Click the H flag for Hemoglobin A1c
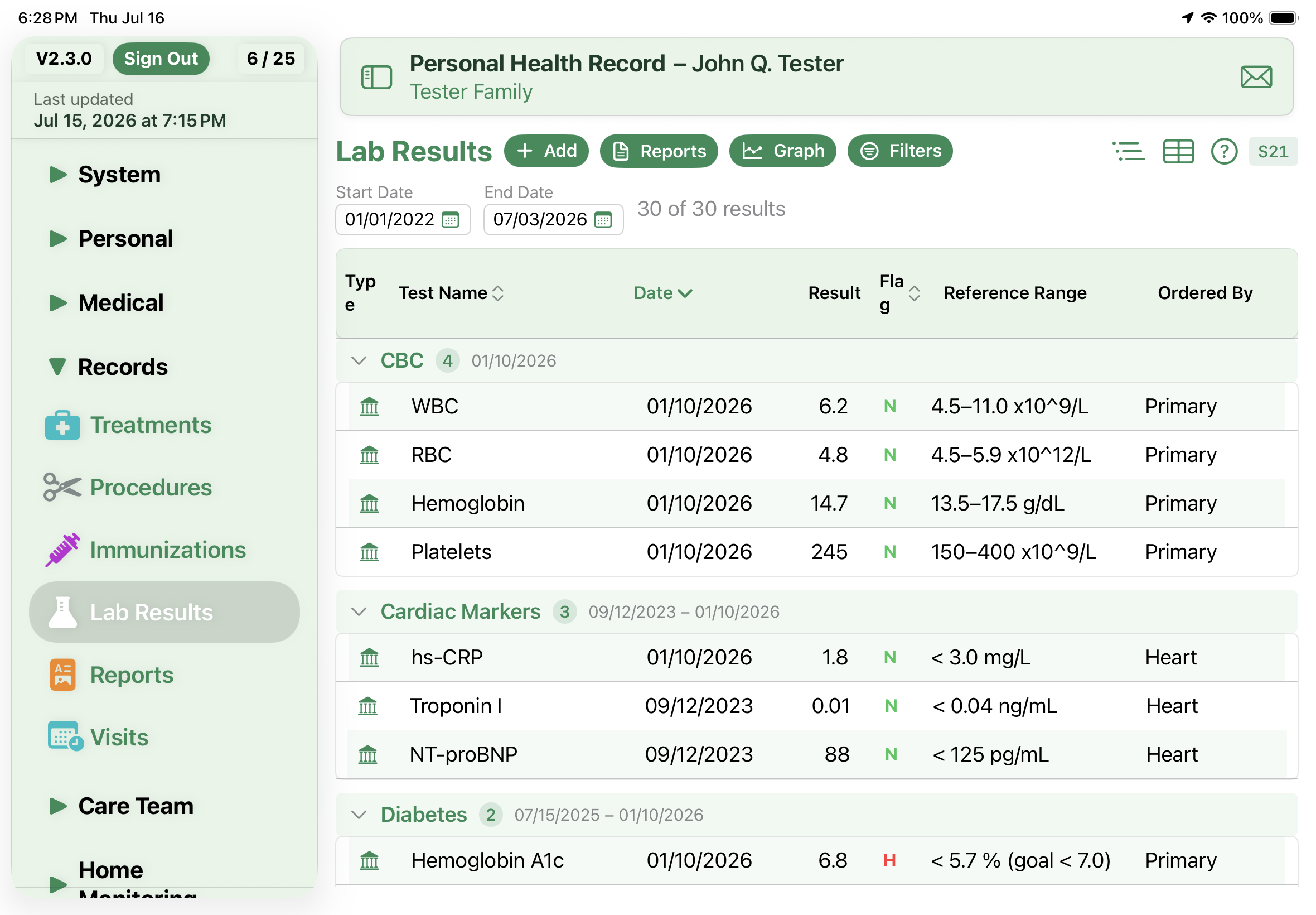1316x915 pixels. pos(889,860)
